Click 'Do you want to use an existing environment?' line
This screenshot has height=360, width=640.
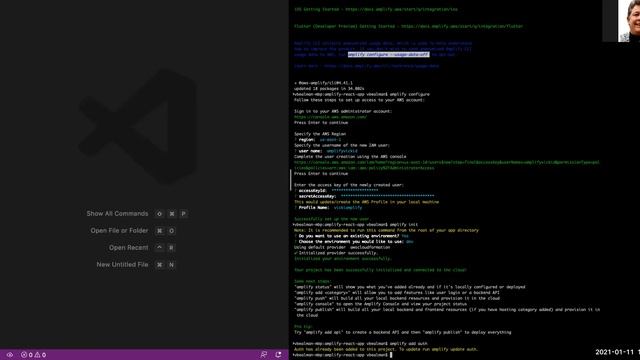point(351,236)
